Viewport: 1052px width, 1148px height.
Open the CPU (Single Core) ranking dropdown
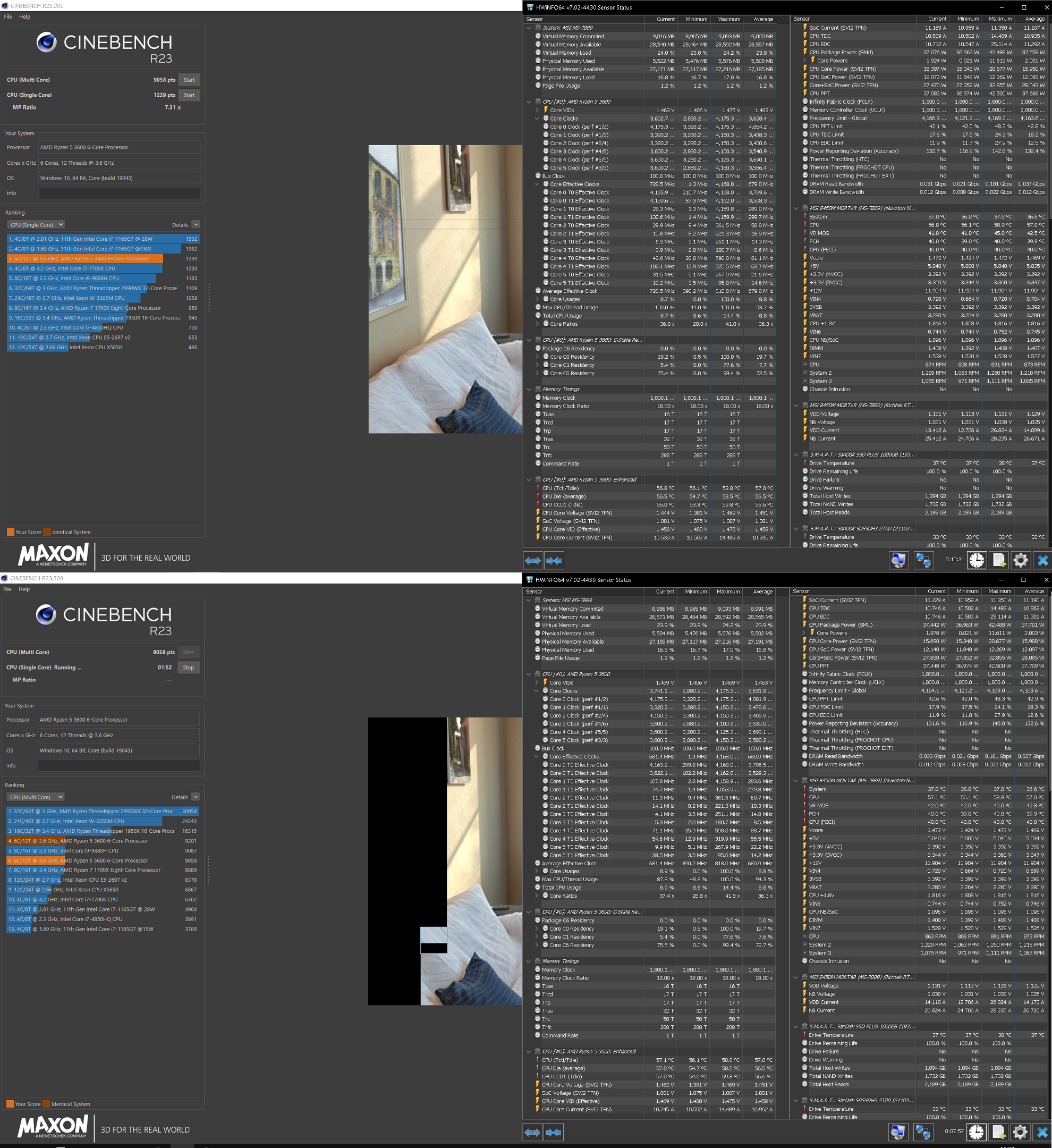tap(36, 224)
